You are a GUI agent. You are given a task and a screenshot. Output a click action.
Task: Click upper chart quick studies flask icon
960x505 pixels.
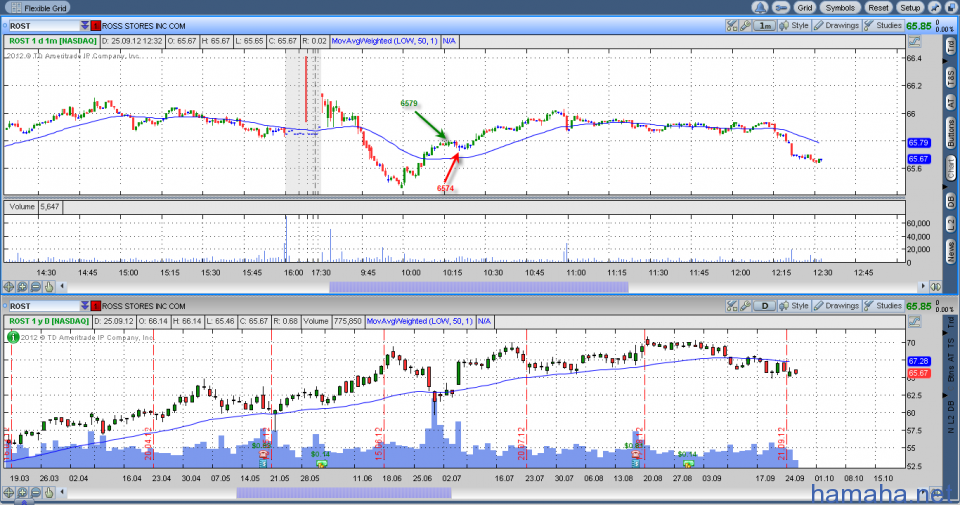pos(731,26)
